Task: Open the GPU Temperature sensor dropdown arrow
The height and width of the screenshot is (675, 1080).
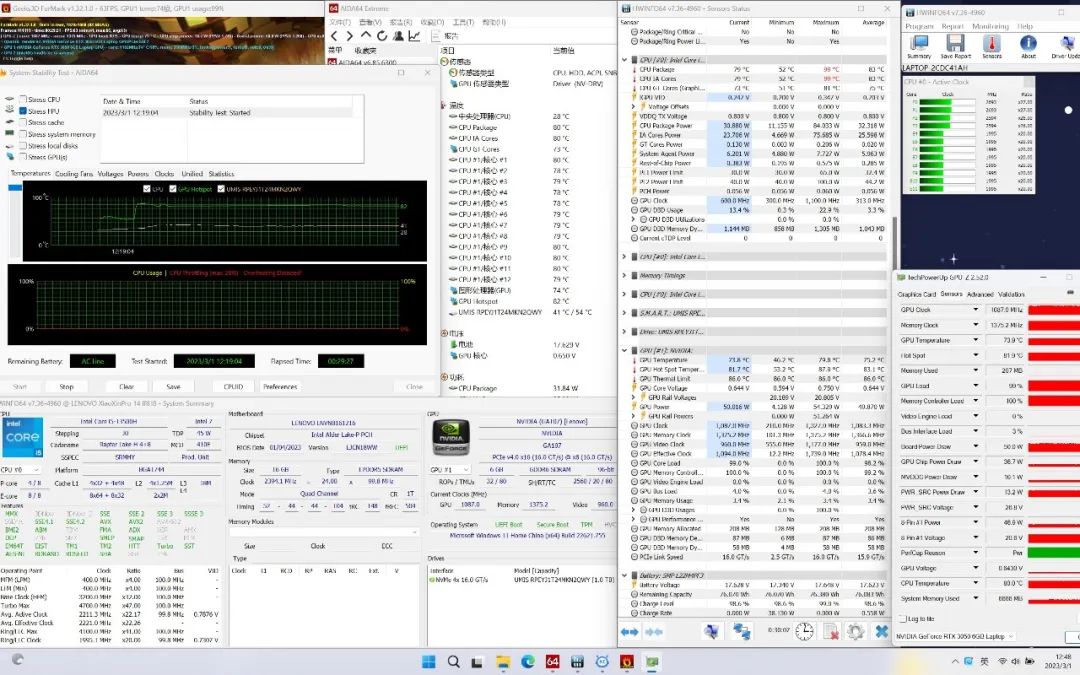Action: pos(976,340)
